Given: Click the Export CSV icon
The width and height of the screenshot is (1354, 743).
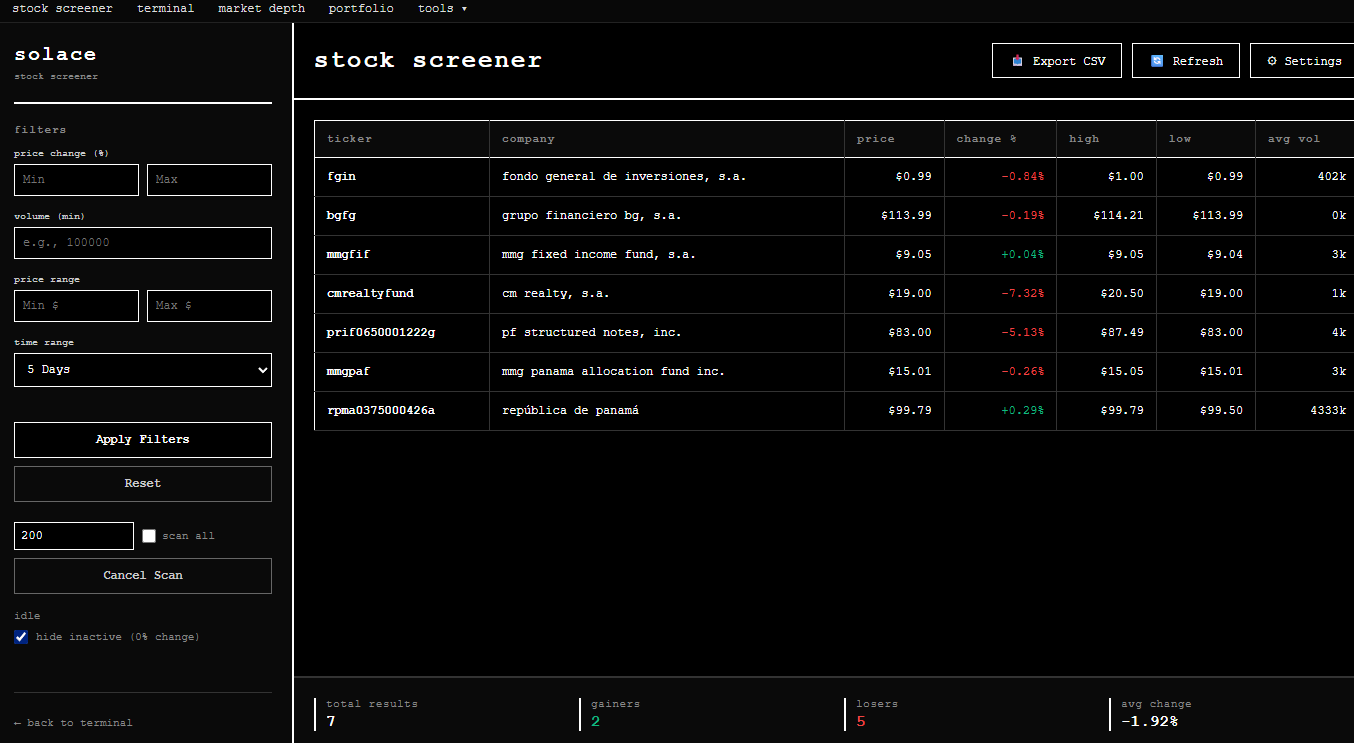Looking at the screenshot, I should tap(1018, 61).
